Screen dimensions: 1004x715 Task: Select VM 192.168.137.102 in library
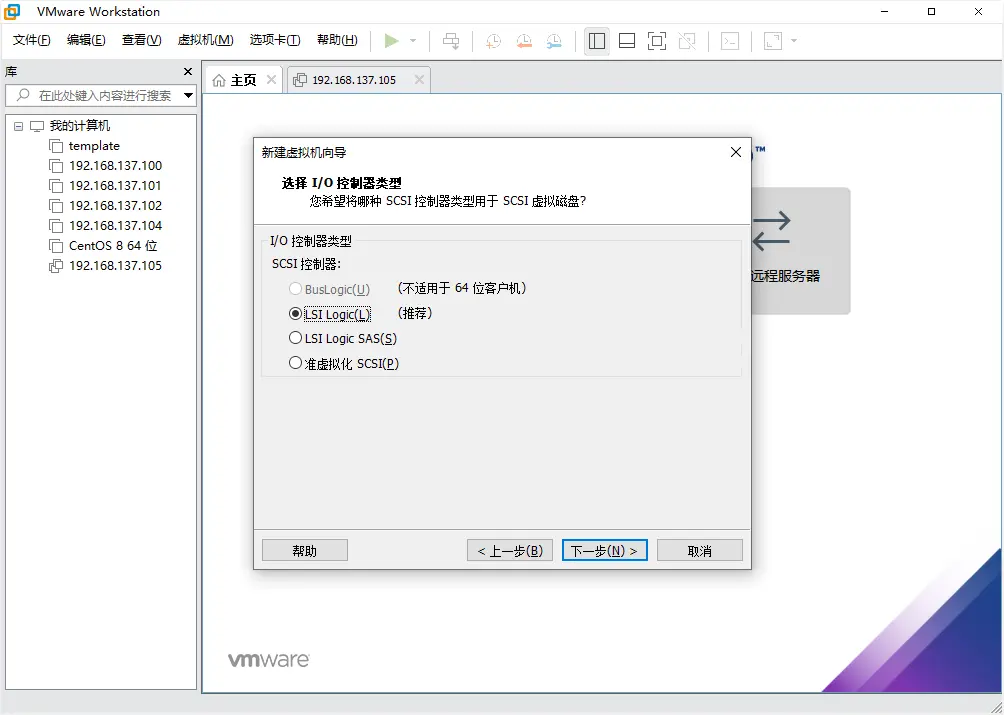coord(115,205)
